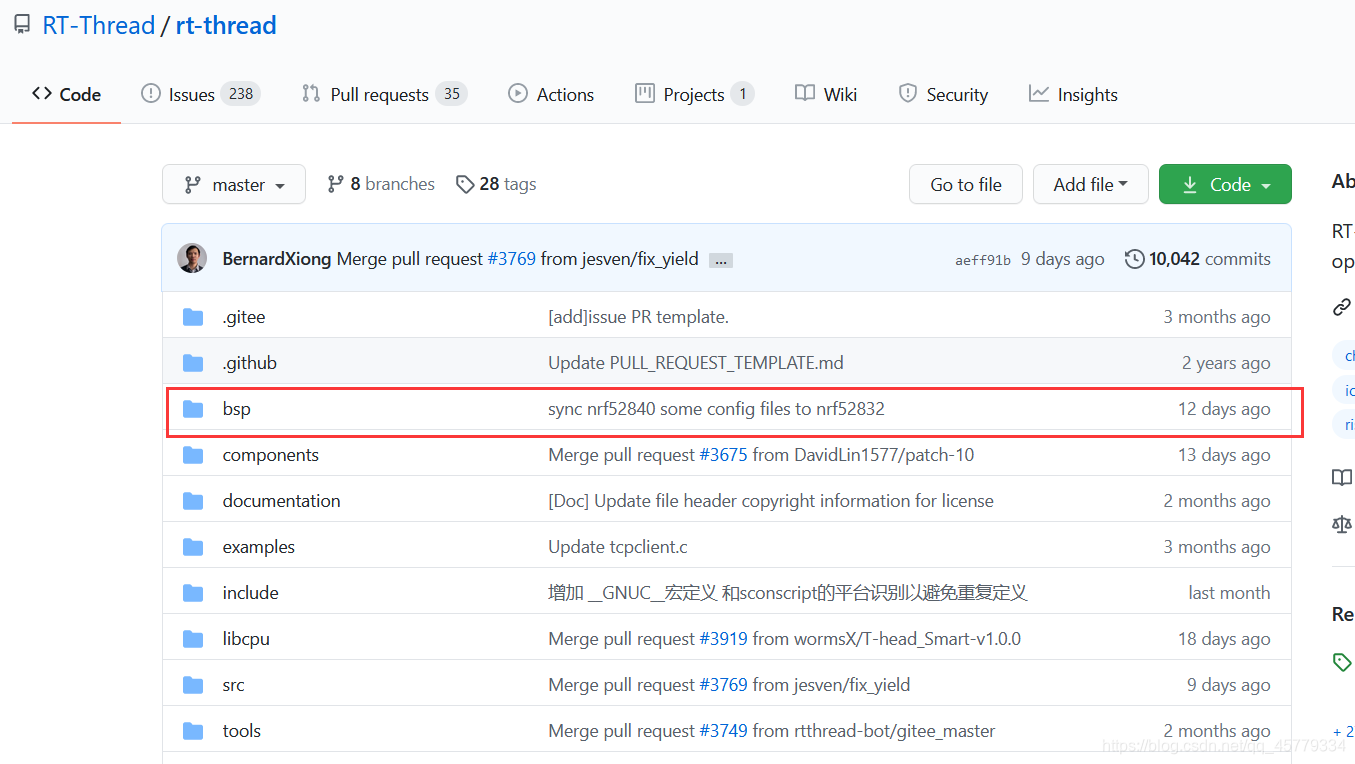Click the folder icon next to tools
Image resolution: width=1355 pixels, height=764 pixels.
click(194, 731)
